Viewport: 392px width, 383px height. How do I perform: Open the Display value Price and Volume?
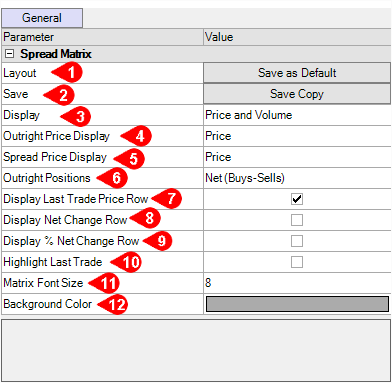[297, 115]
